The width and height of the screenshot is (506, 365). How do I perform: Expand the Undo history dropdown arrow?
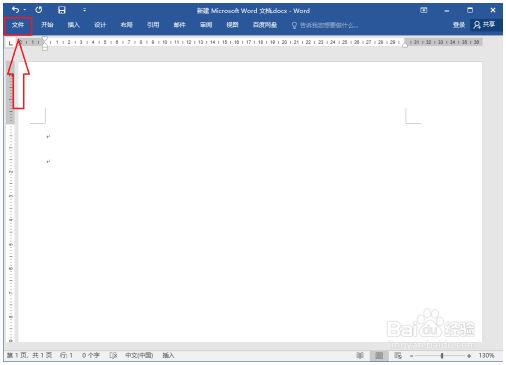tap(25, 10)
